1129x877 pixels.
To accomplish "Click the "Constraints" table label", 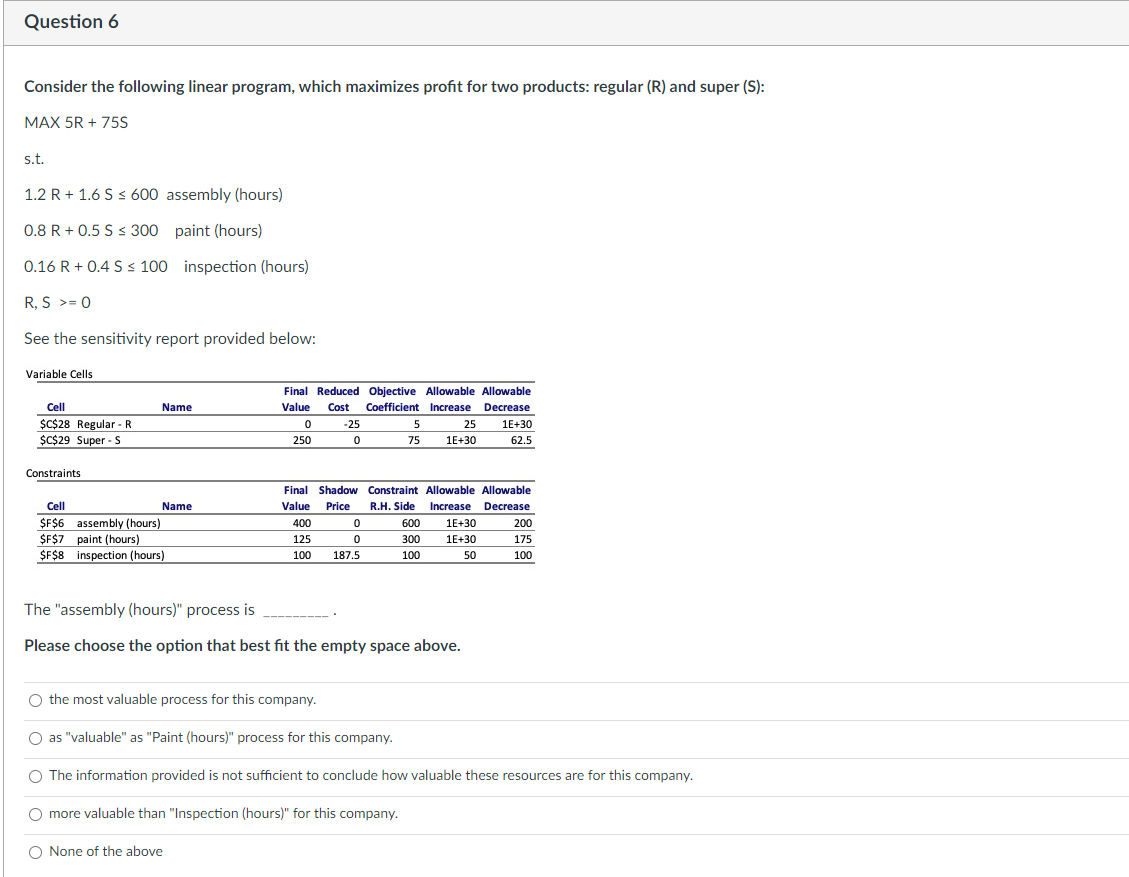I will pyautogui.click(x=52, y=472).
